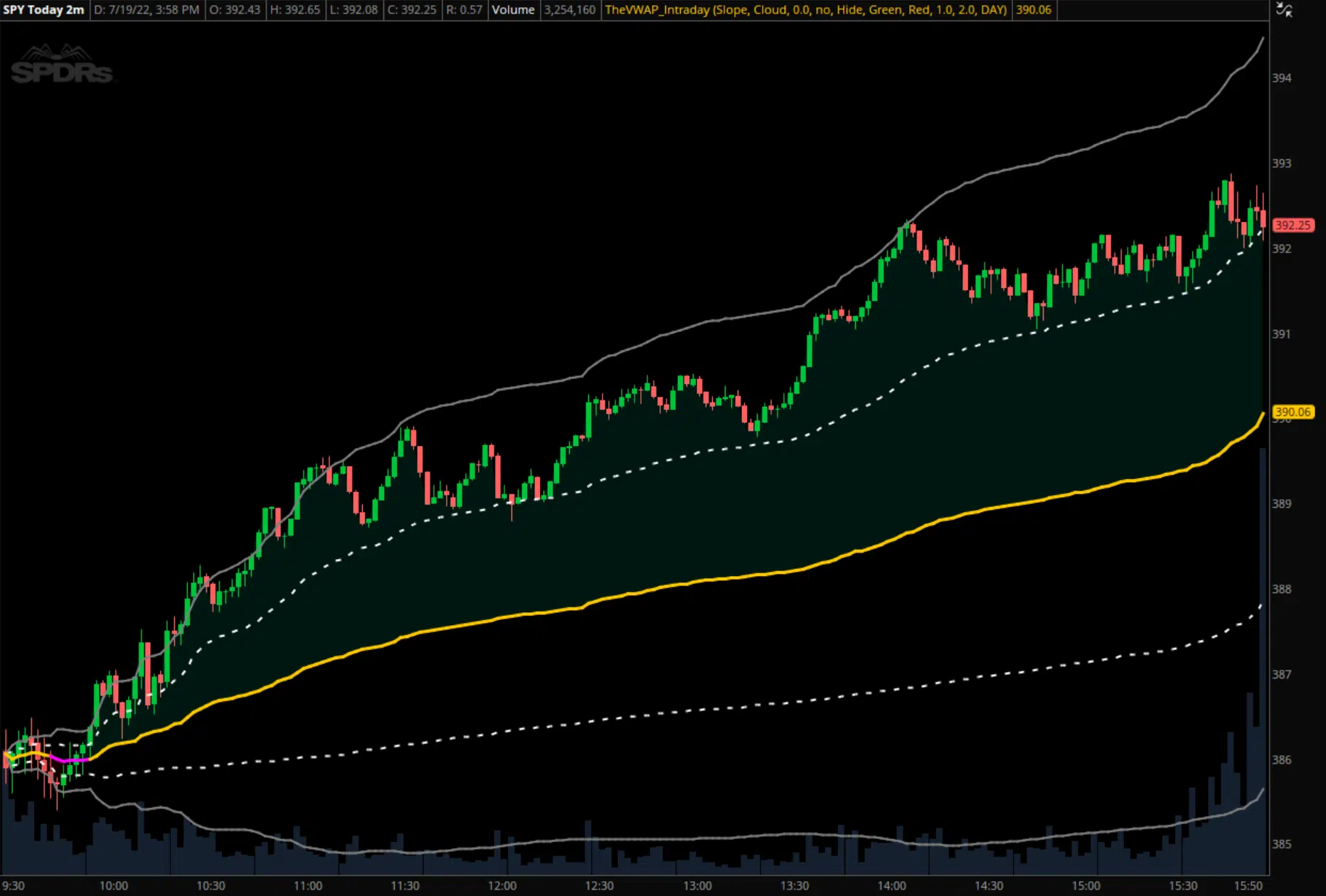Screen dimensions: 1326x896
Task: Click the Volume study label
Action: pos(513,10)
